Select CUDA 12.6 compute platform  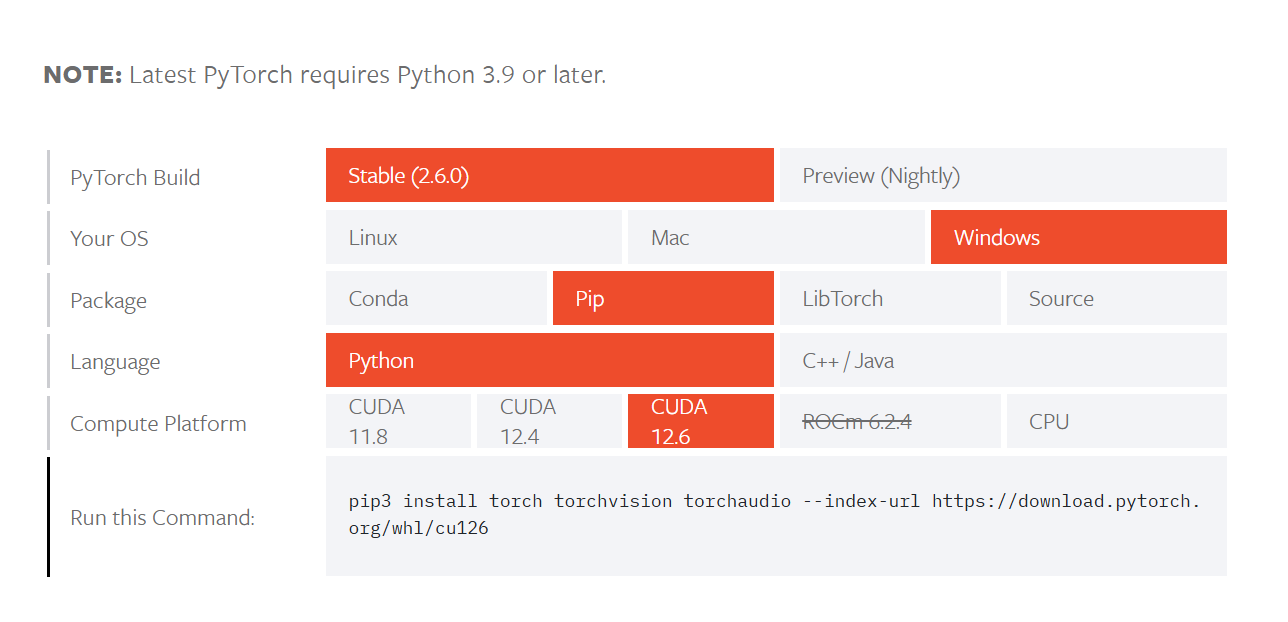(x=700, y=420)
